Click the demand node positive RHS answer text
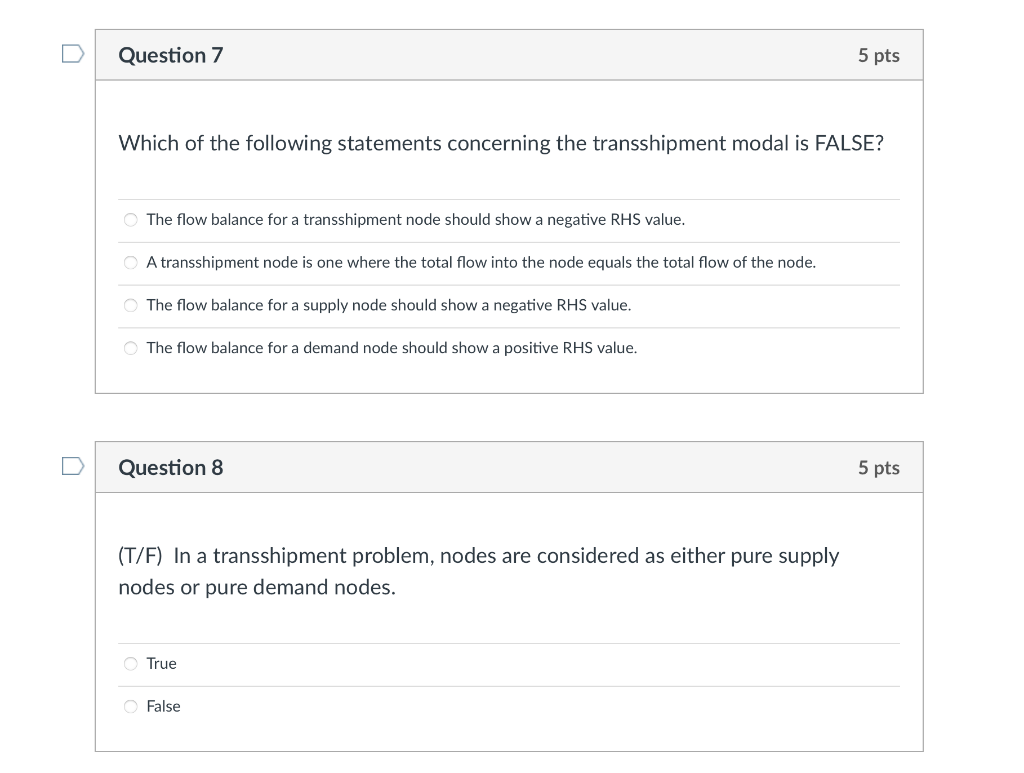Image resolution: width=1024 pixels, height=773 pixels. 392,348
